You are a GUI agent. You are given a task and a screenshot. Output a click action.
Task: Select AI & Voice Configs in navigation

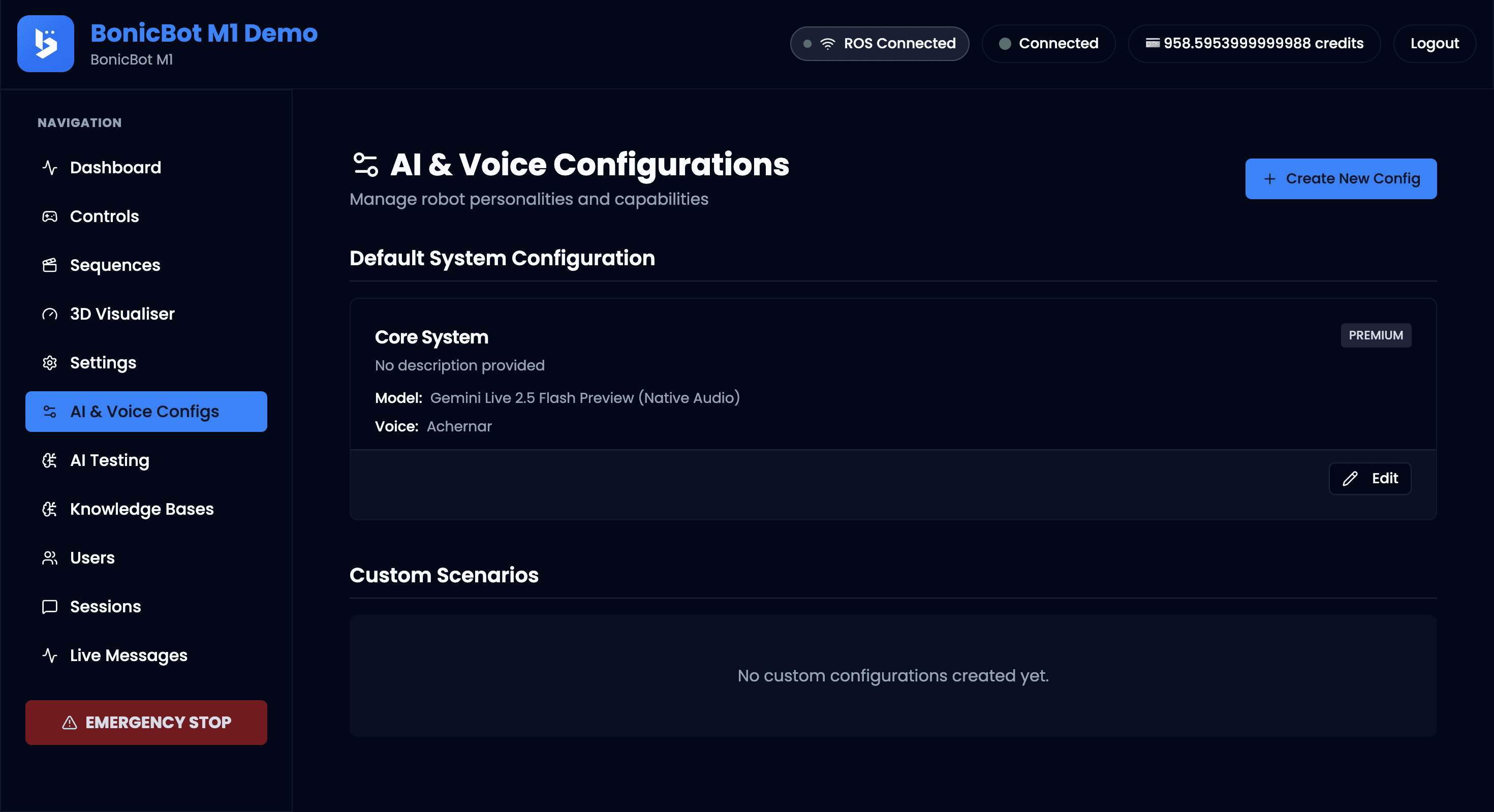[145, 411]
